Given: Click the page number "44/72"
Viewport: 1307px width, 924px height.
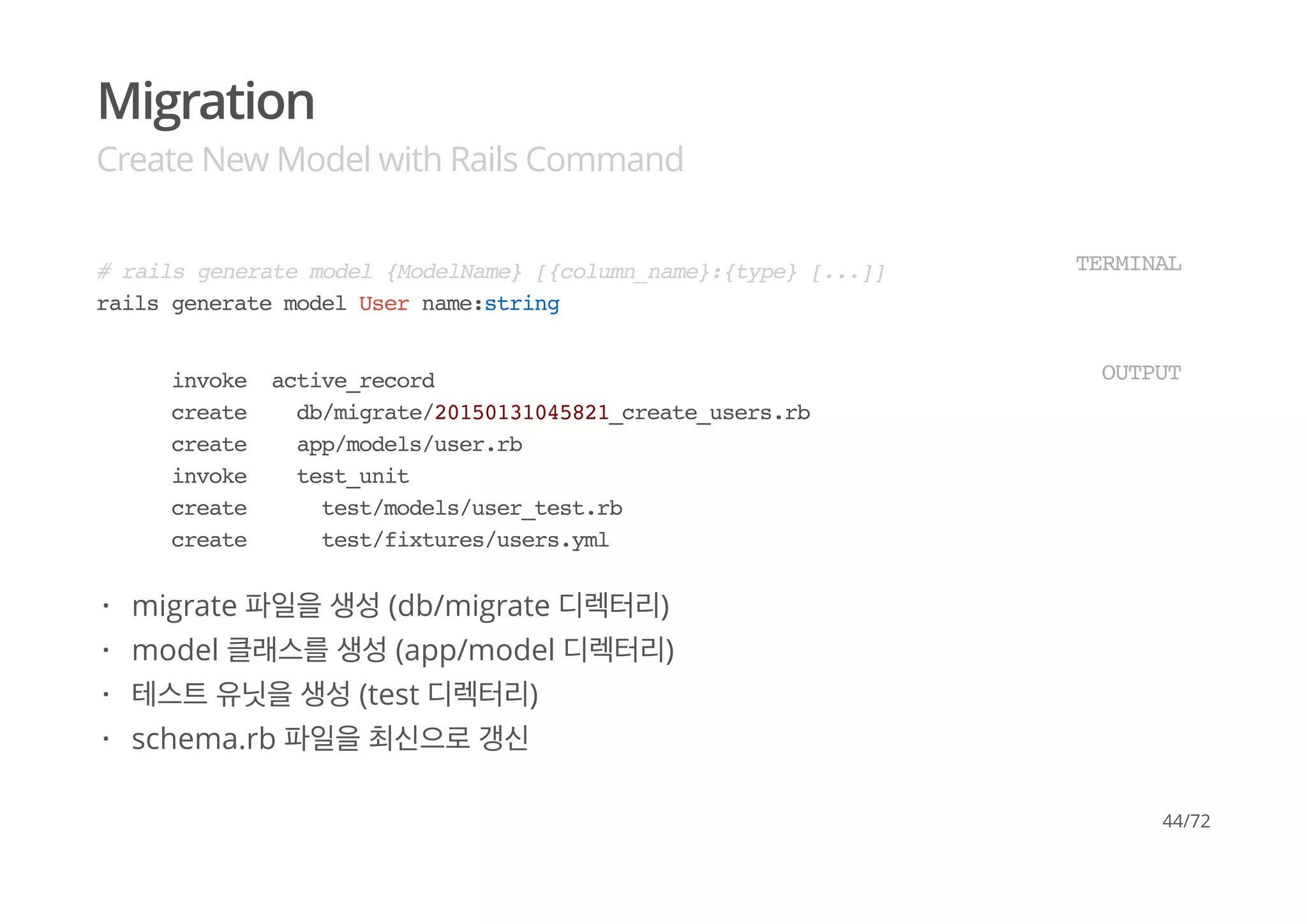Looking at the screenshot, I should [1186, 821].
